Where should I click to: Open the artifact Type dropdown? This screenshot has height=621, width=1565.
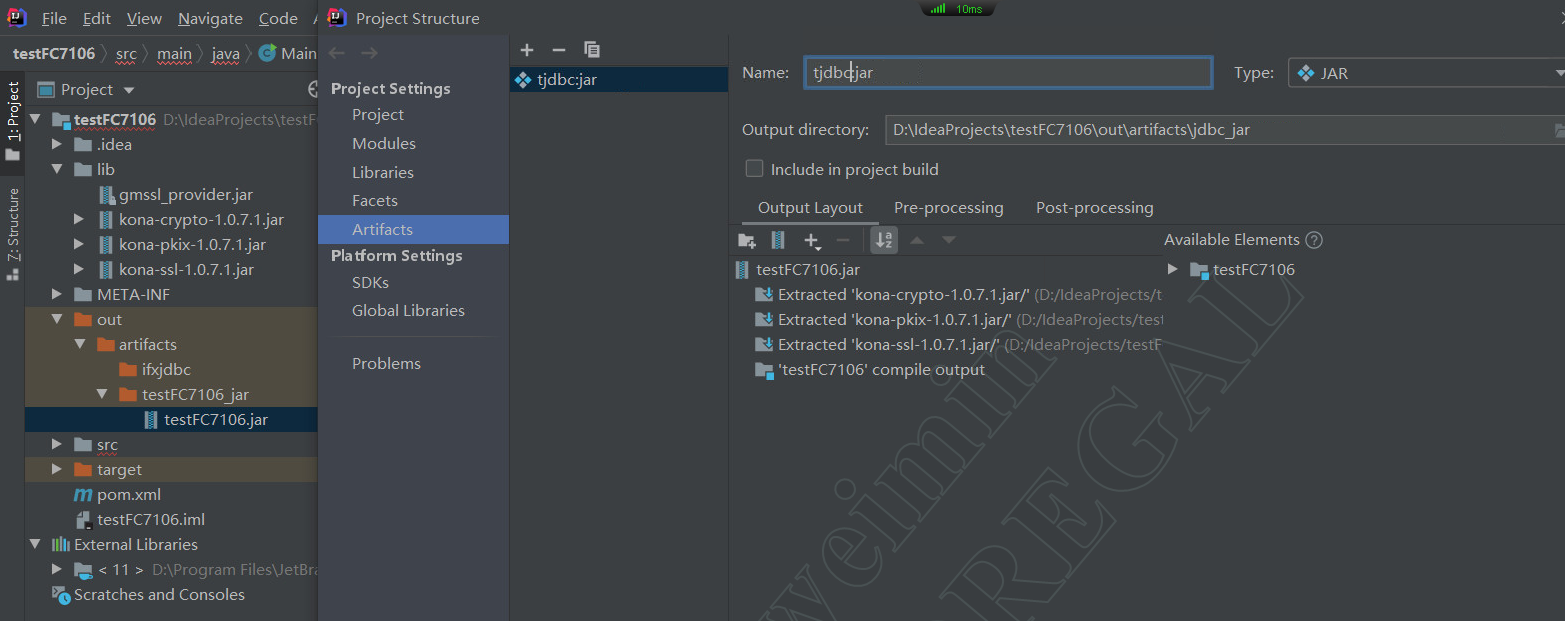(1426, 73)
